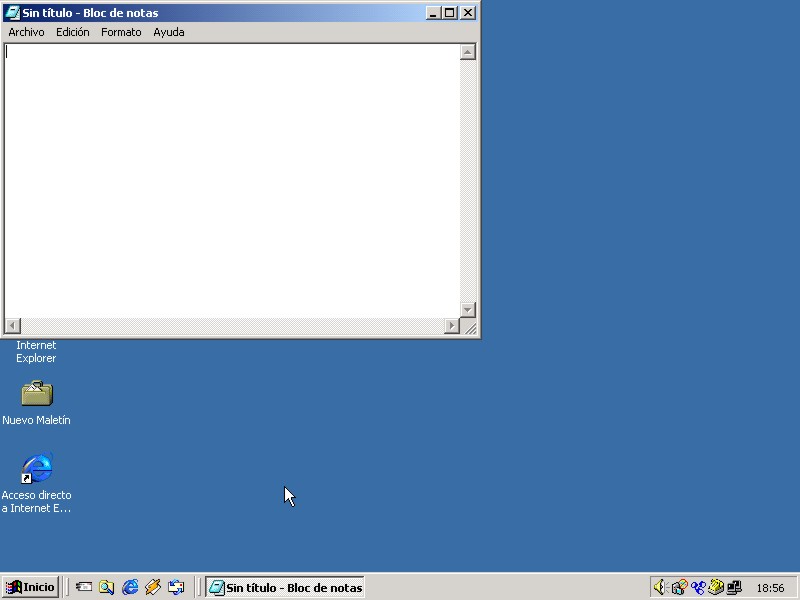Open the Edición menu
800x600 pixels.
pyautogui.click(x=72, y=32)
